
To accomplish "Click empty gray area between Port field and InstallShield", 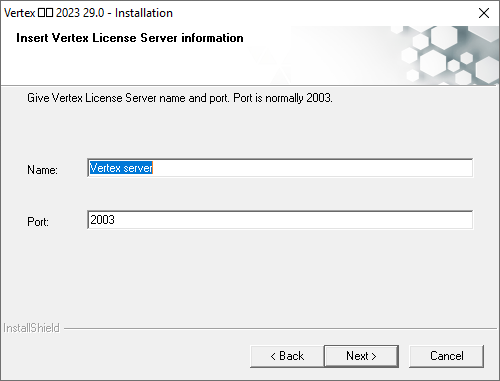I will pos(250,277).
